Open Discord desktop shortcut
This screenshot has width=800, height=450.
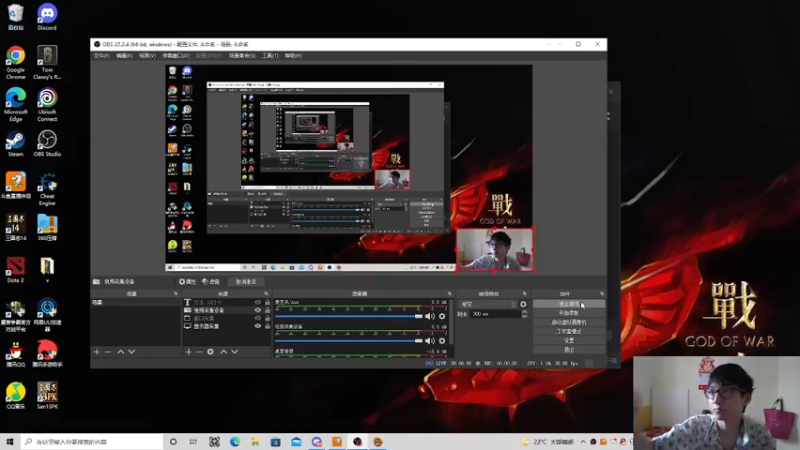tap(47, 17)
